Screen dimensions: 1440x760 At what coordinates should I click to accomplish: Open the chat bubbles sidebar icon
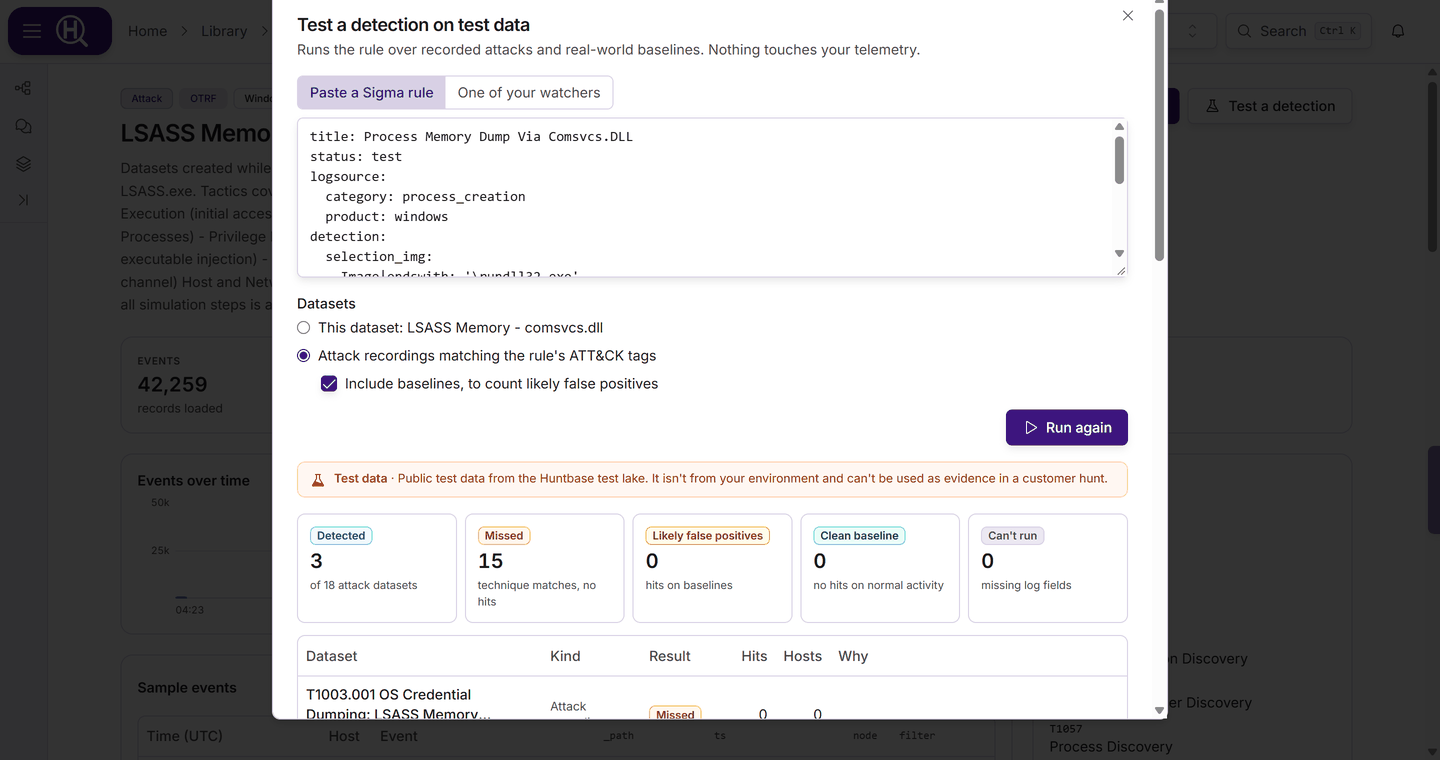click(23, 126)
